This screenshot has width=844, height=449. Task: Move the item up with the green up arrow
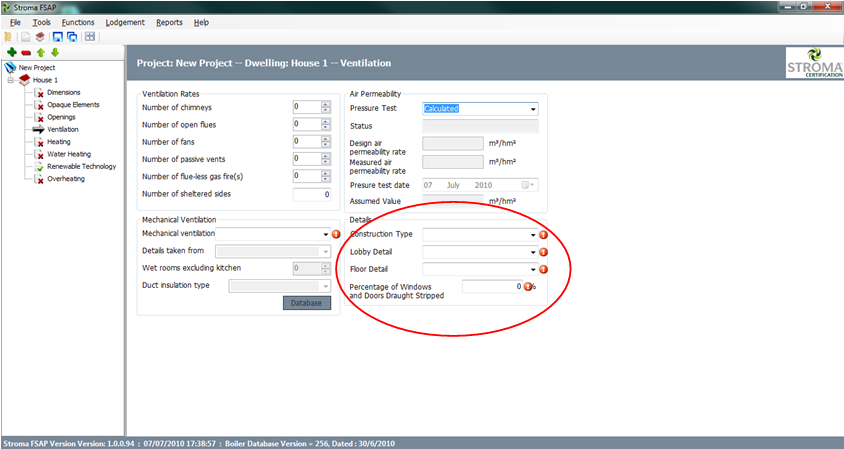tap(40, 52)
